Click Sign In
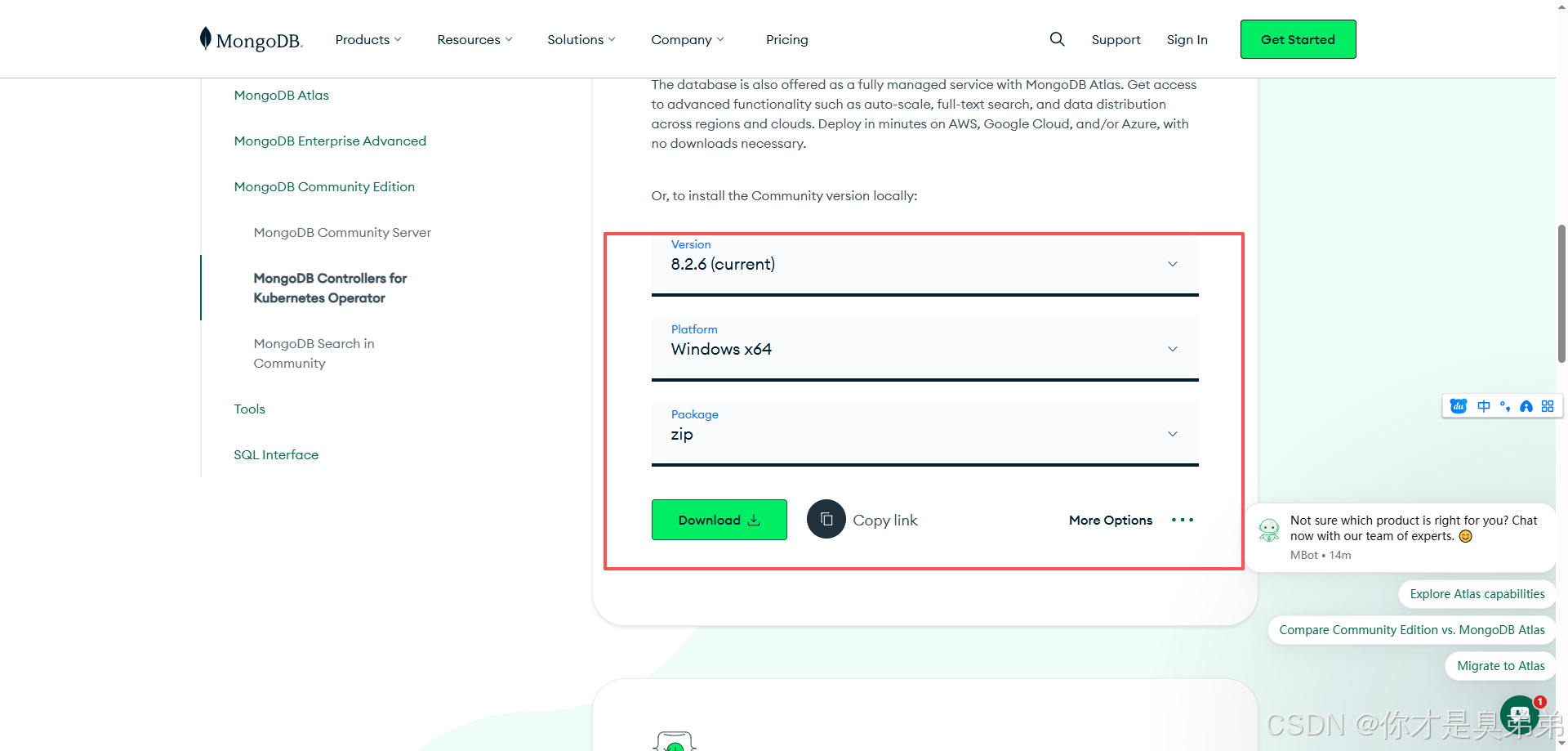Viewport: 1568px width, 751px height. point(1187,39)
